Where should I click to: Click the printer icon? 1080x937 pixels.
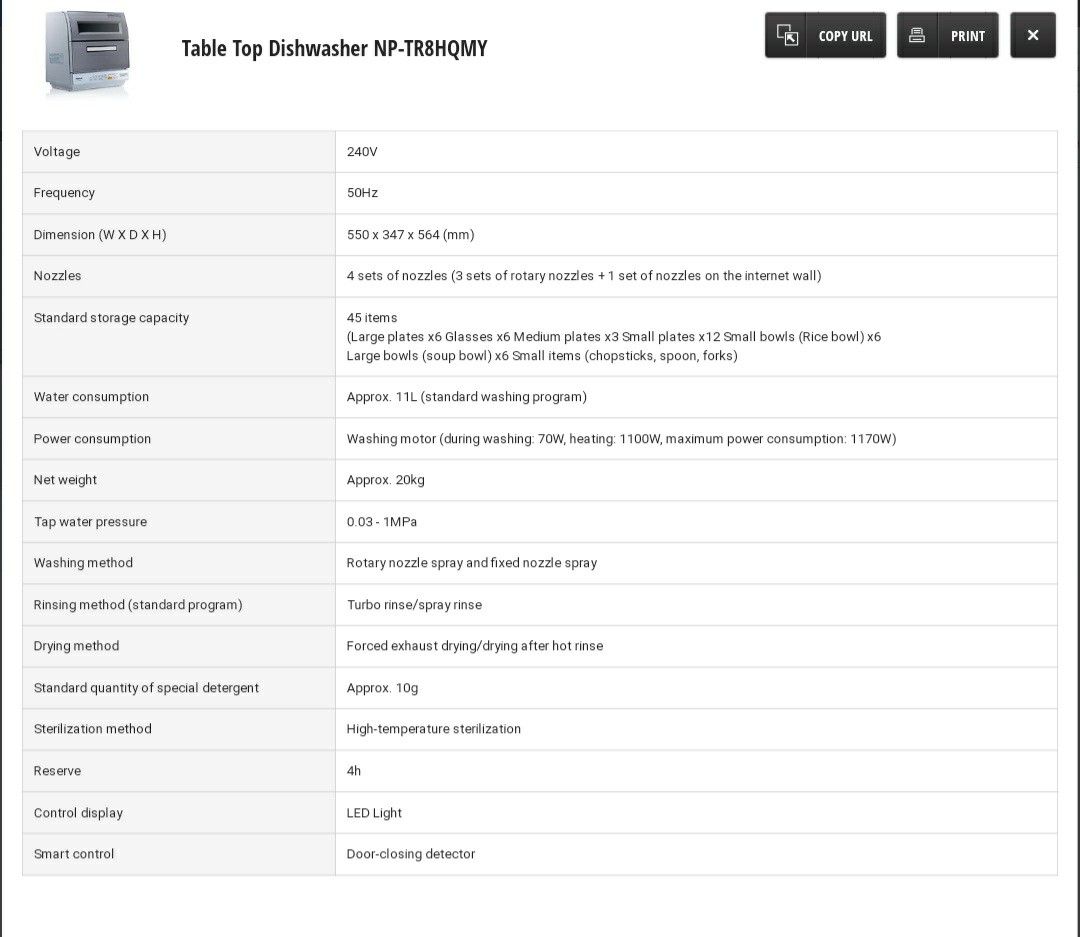(x=917, y=36)
